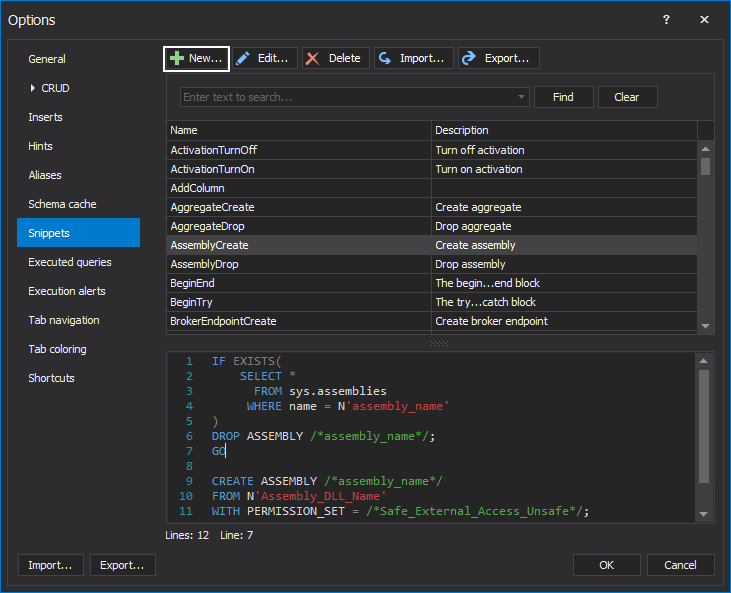Open the help question mark button
Image resolution: width=731 pixels, height=593 pixels.
pyautogui.click(x=667, y=20)
